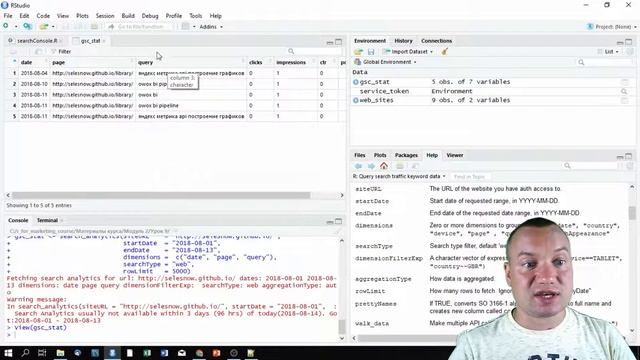Open the File menu

click(x=8, y=16)
